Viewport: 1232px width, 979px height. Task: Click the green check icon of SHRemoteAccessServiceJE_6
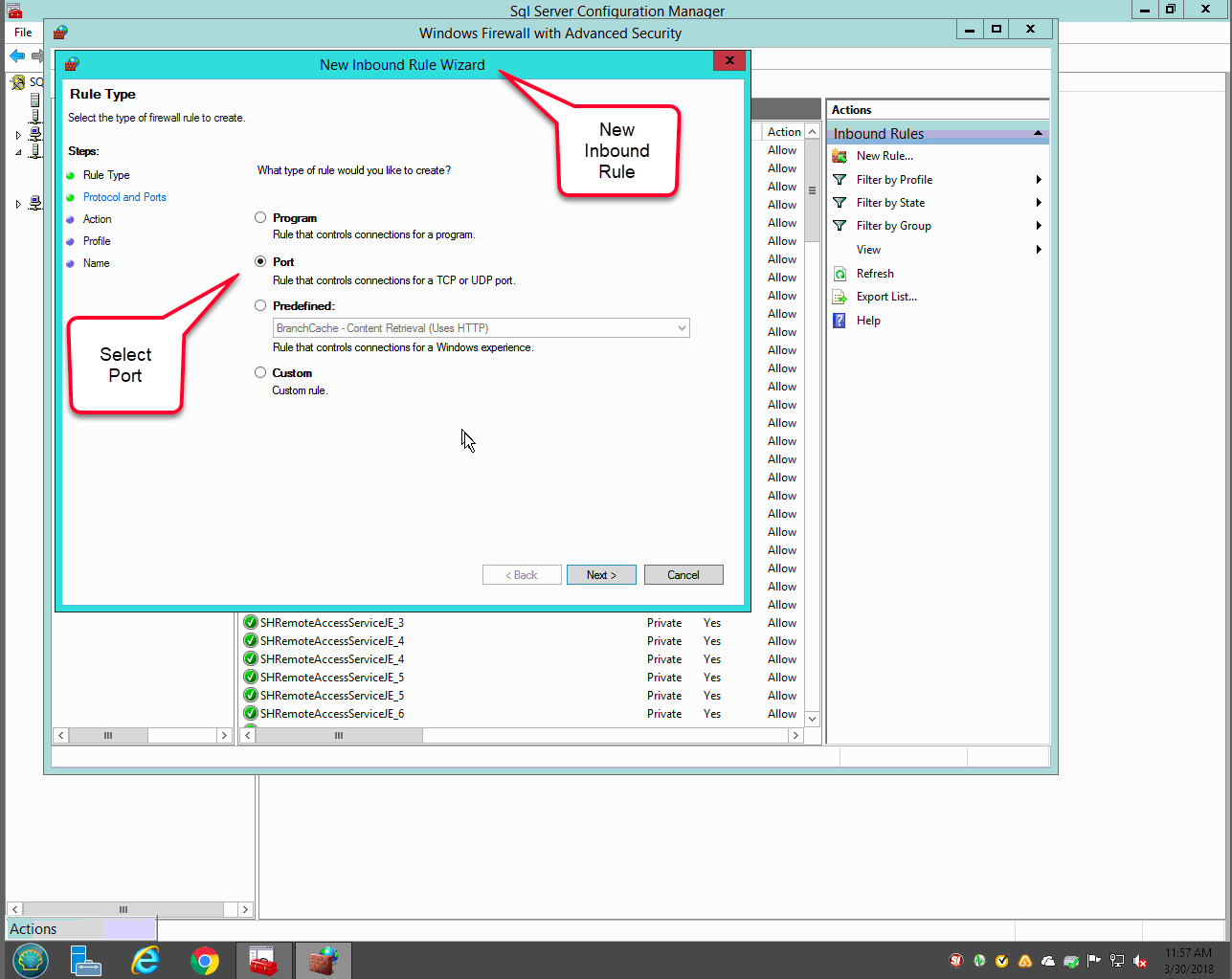(251, 714)
